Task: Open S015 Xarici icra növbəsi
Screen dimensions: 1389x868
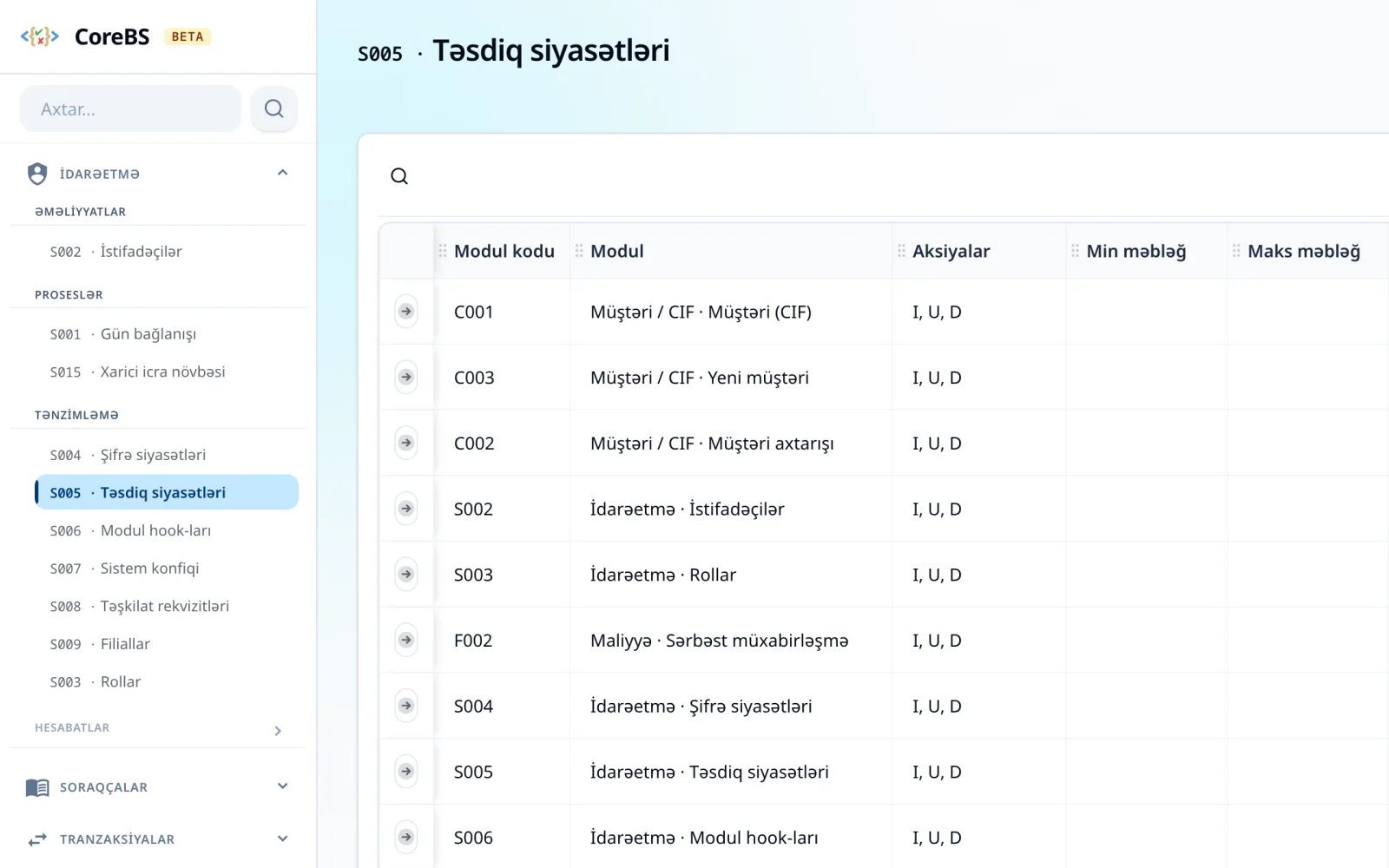Action: 167,372
